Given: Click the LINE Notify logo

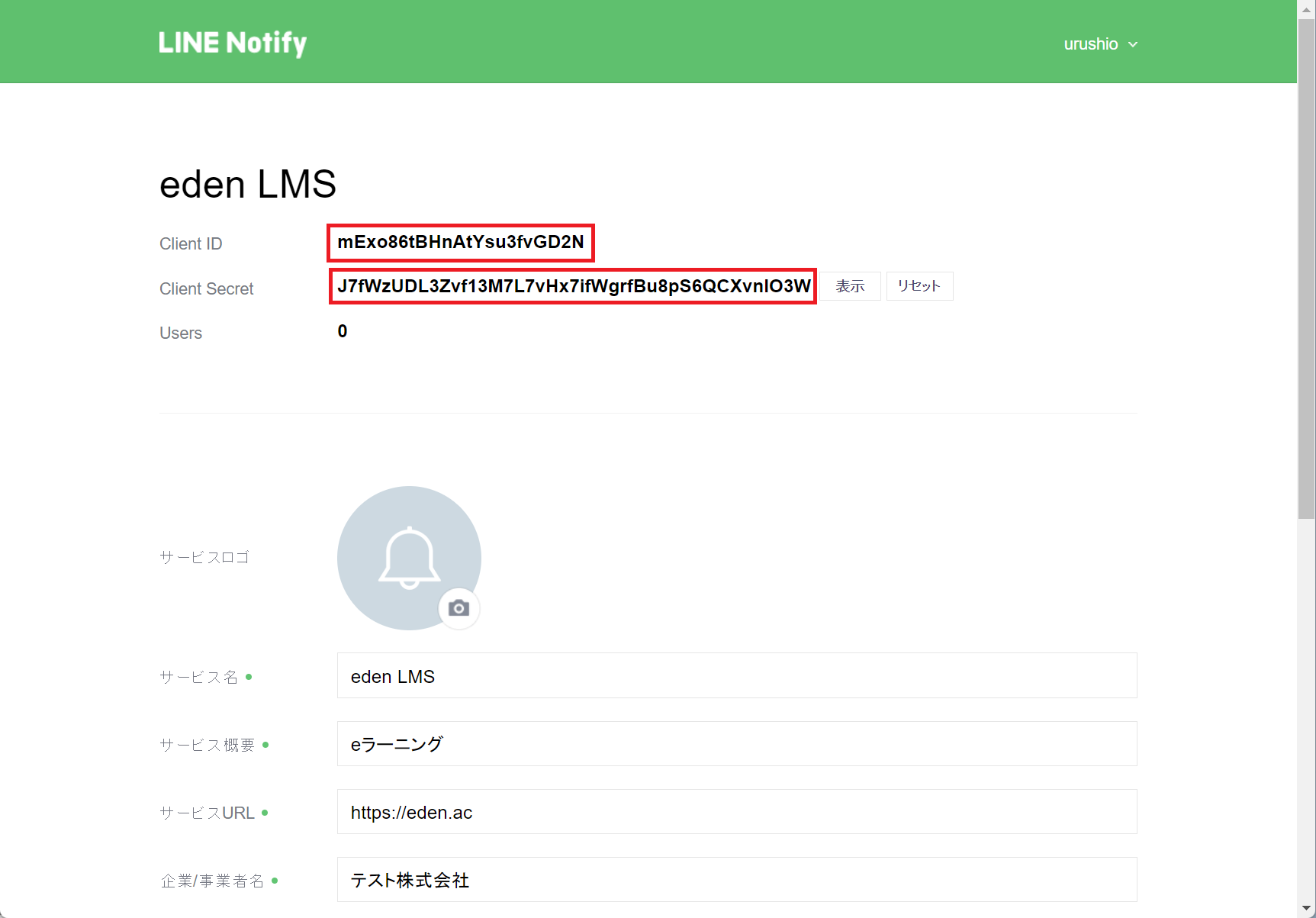Looking at the screenshot, I should click(233, 43).
